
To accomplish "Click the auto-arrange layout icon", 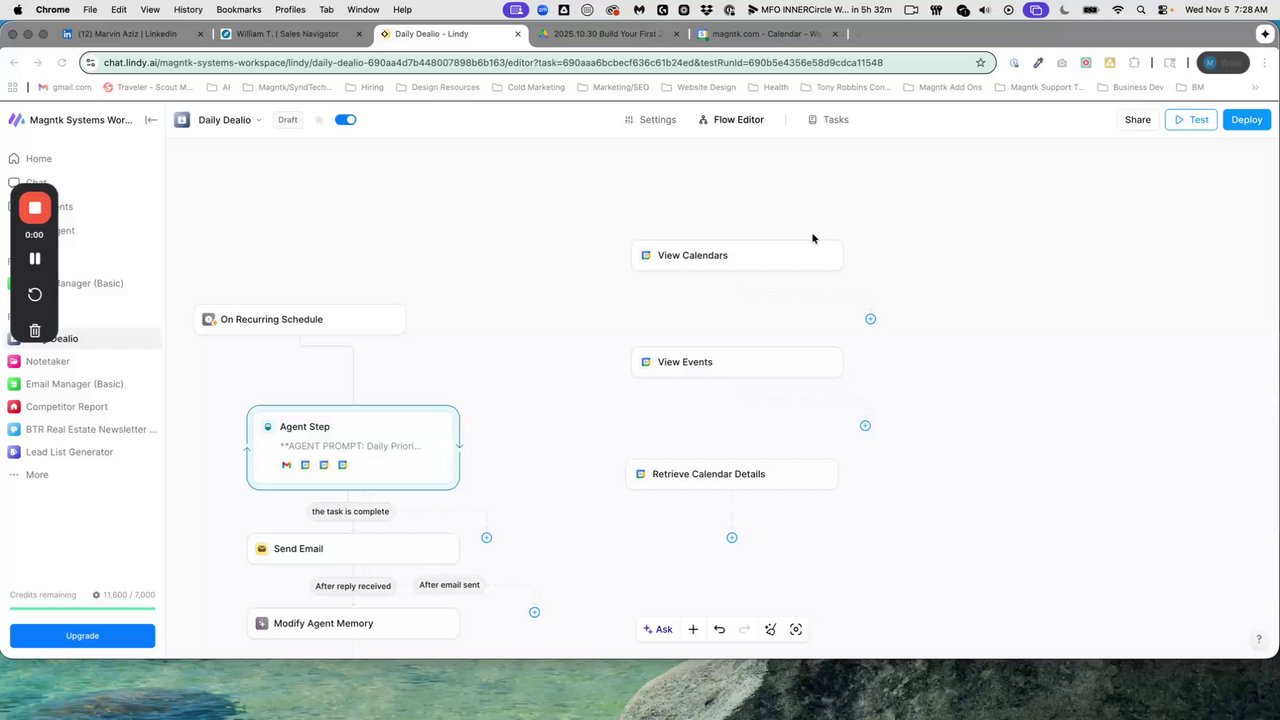I will point(770,630).
